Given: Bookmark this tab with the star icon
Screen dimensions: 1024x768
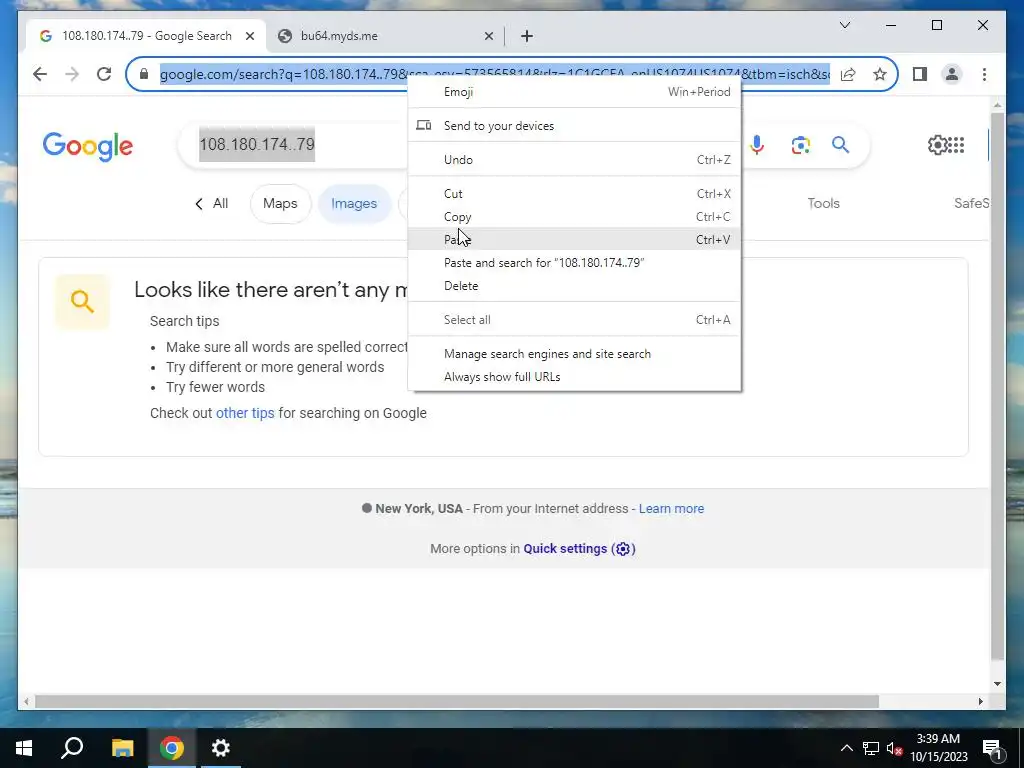Looking at the screenshot, I should [x=880, y=74].
